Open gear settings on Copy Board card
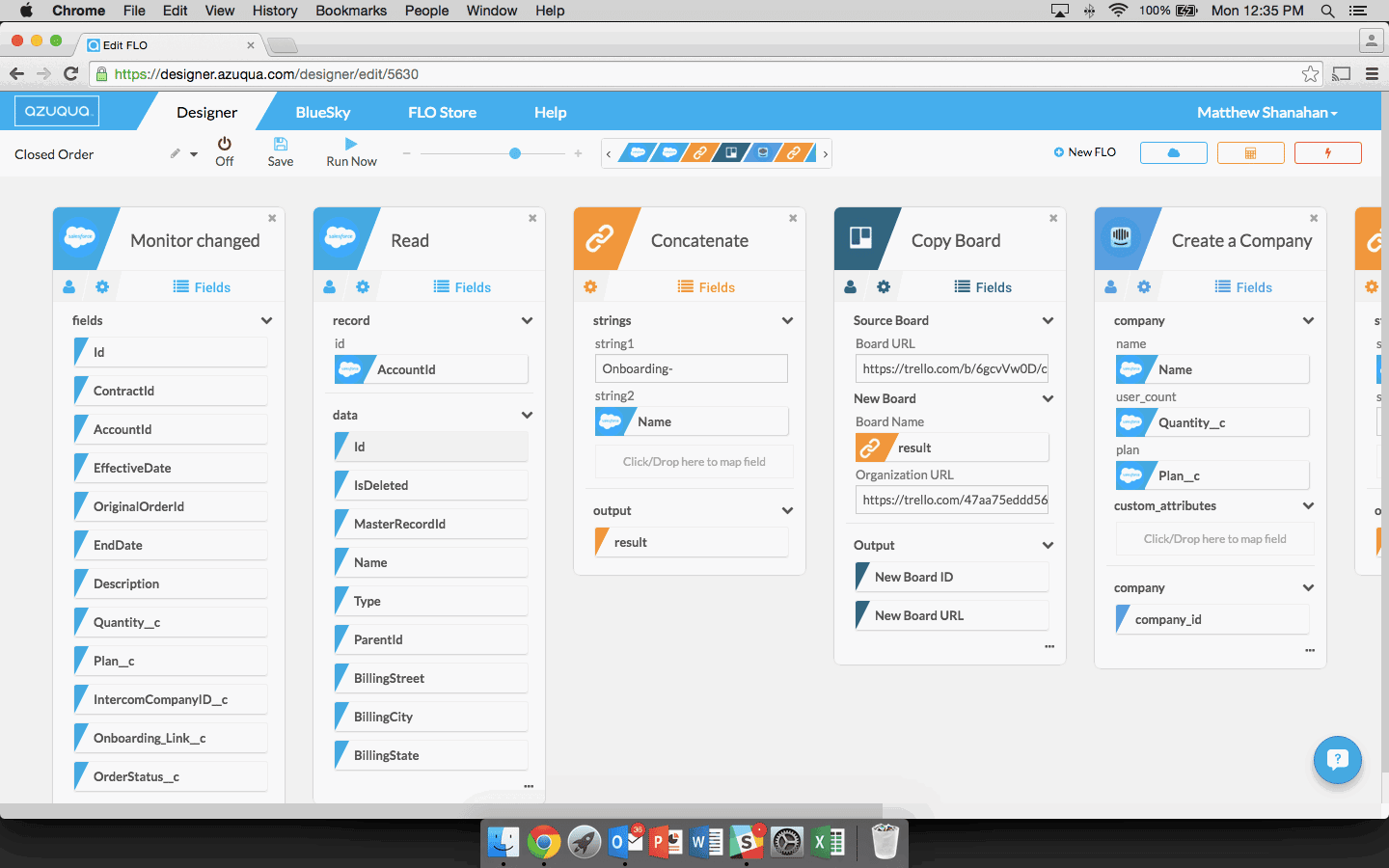Image resolution: width=1389 pixels, height=868 pixels. tap(884, 286)
